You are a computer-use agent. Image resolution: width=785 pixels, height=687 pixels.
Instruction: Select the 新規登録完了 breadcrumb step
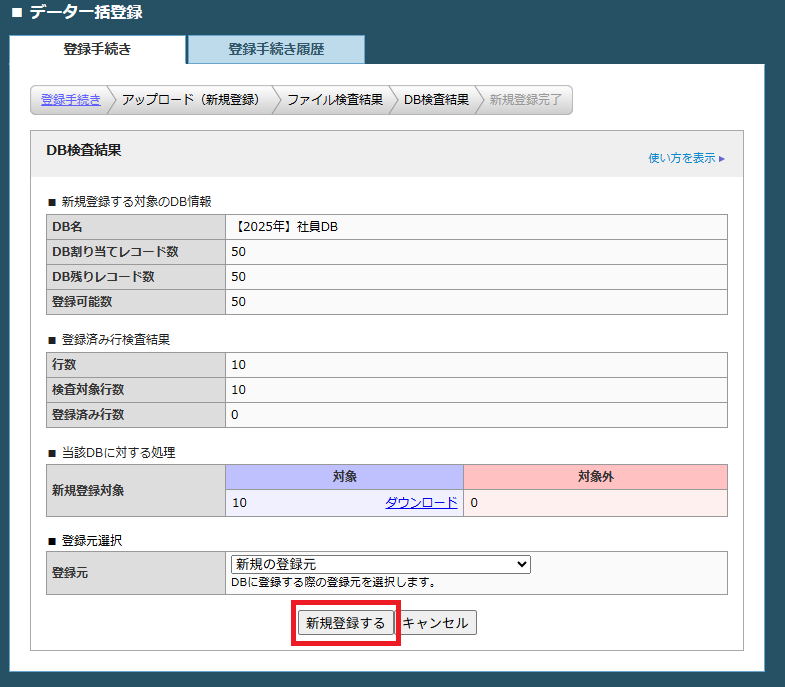pyautogui.click(x=525, y=100)
